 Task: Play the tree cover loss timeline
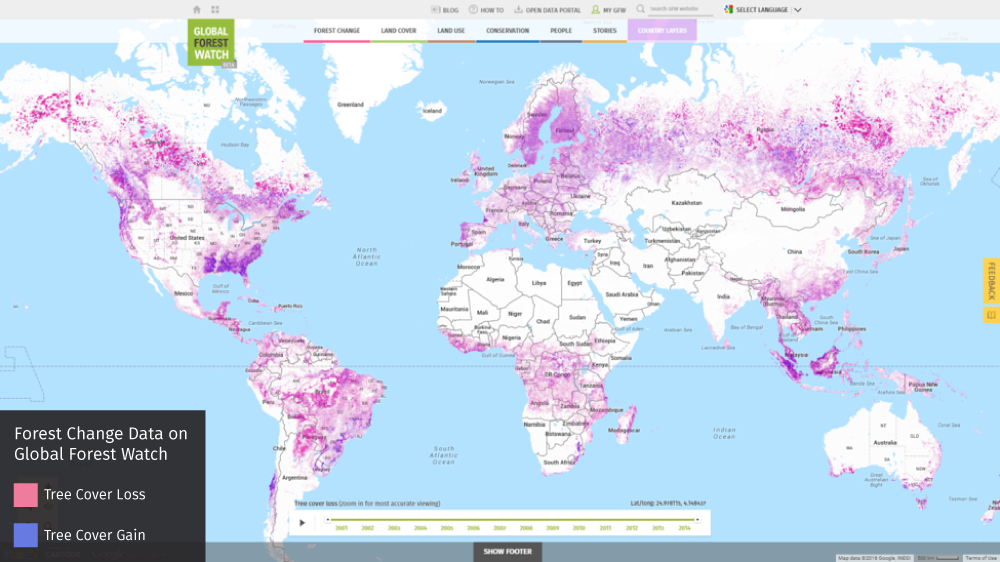[x=302, y=523]
